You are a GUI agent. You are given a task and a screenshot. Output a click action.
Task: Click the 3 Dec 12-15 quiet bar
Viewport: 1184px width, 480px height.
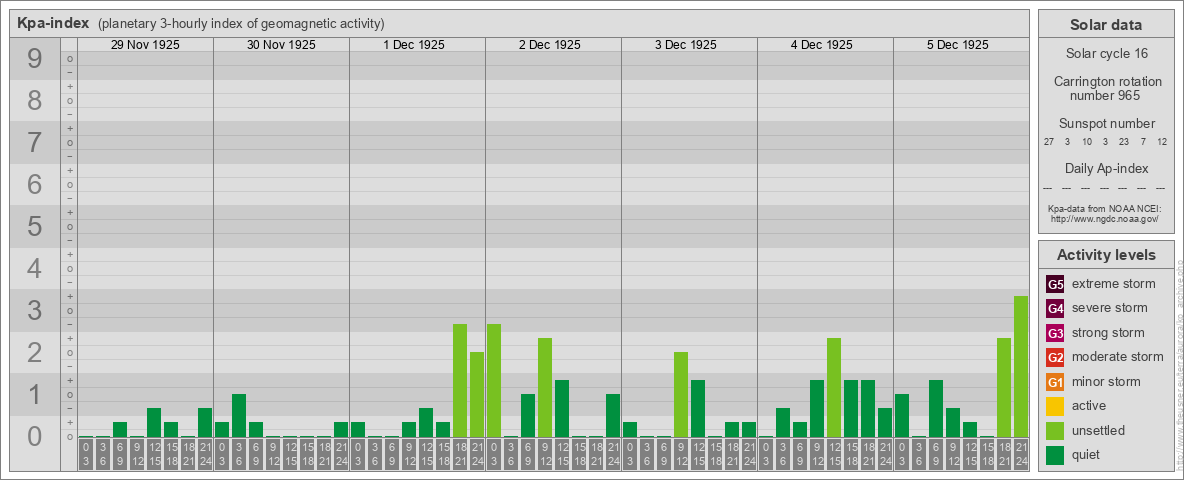(698, 409)
